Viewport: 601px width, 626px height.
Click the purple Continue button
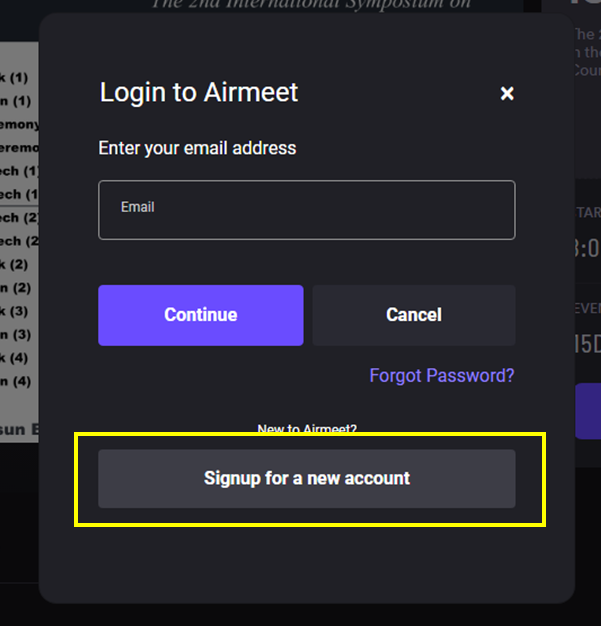click(x=201, y=315)
